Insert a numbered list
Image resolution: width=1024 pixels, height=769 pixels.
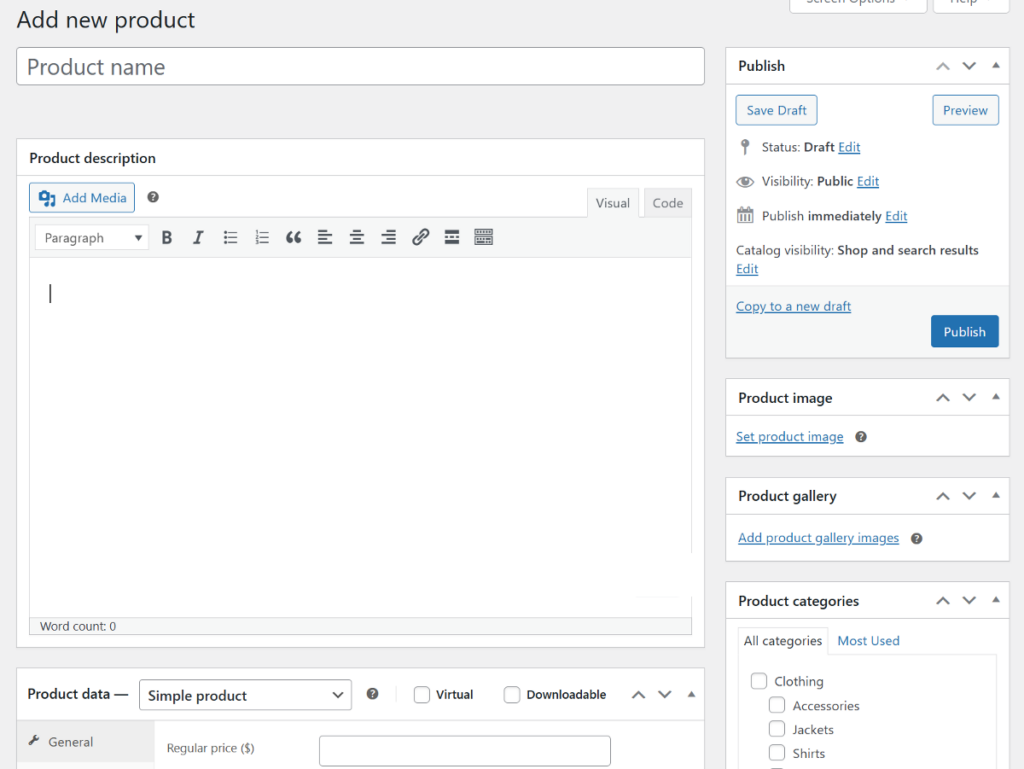coord(262,237)
